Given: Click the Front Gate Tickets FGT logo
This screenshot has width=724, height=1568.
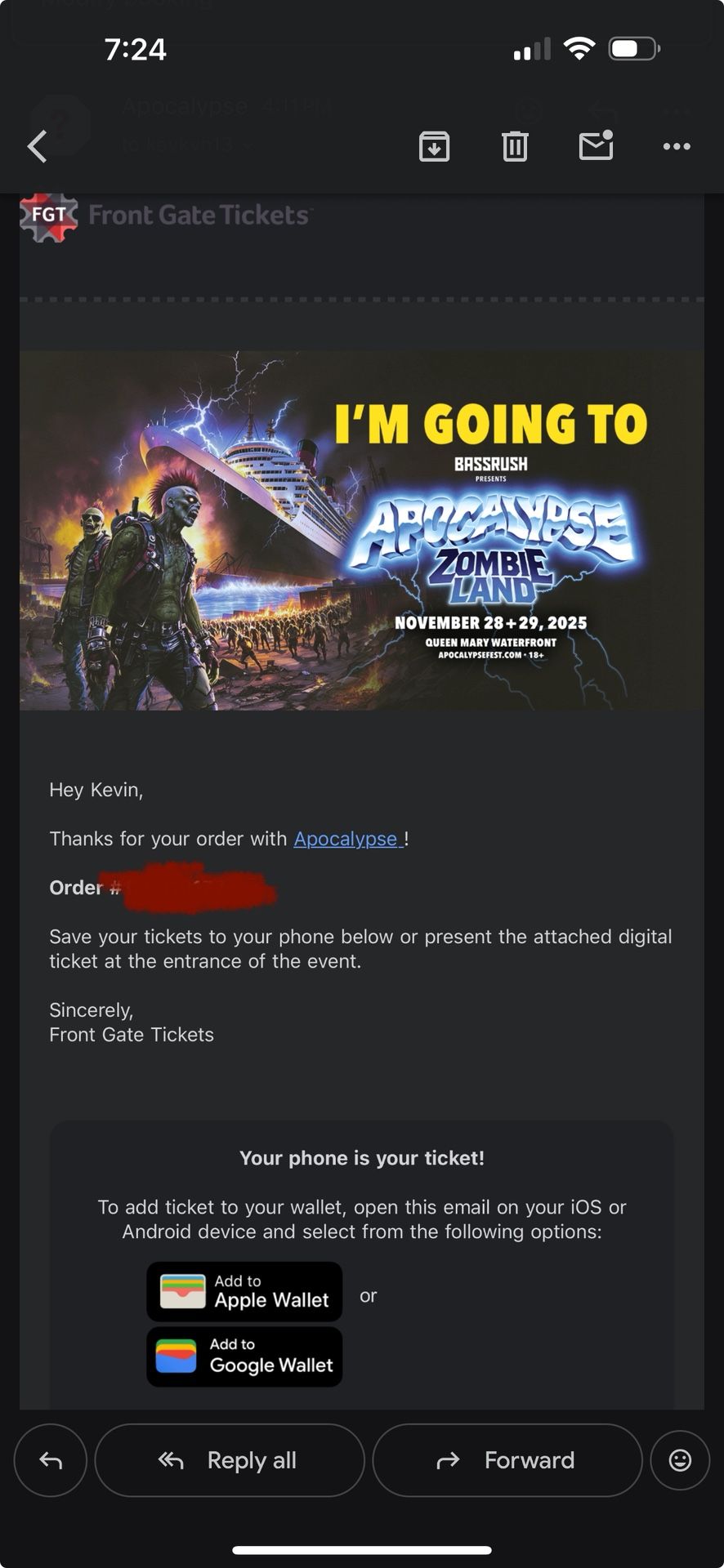Looking at the screenshot, I should click(49, 216).
